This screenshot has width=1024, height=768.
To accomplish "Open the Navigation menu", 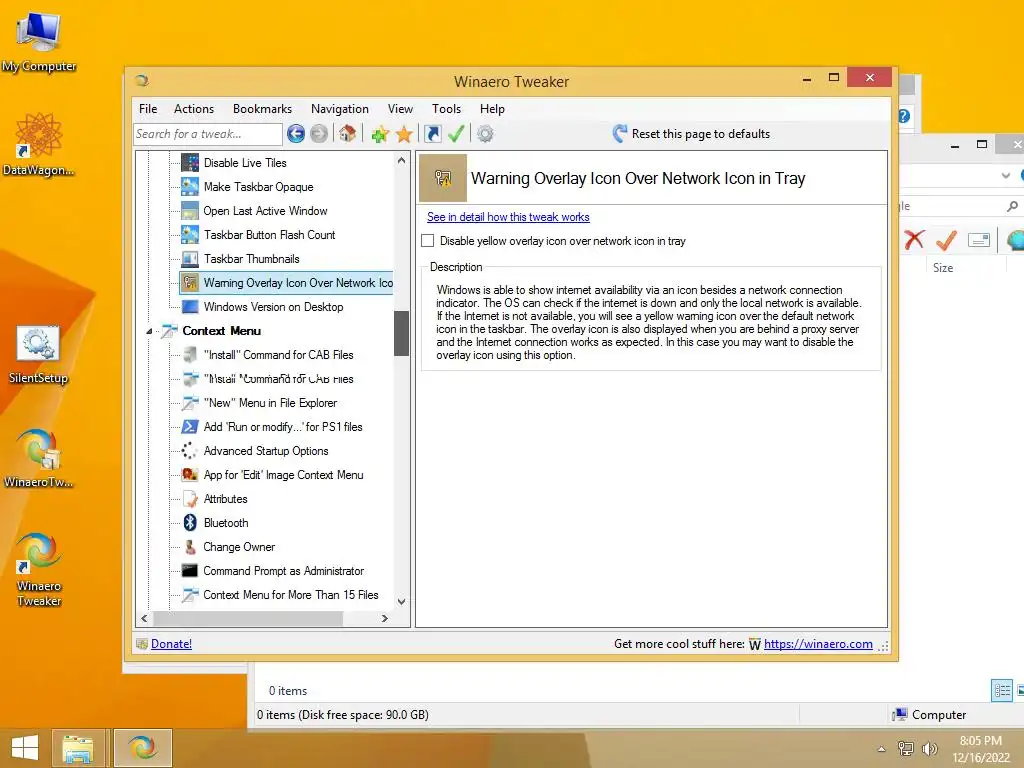I will click(340, 109).
